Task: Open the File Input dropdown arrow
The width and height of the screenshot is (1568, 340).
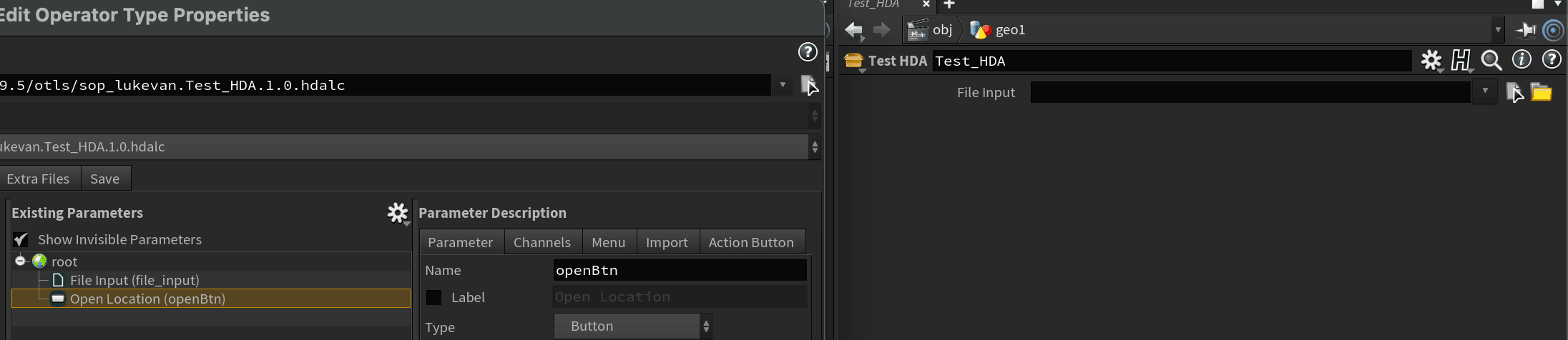Action: tap(1485, 91)
